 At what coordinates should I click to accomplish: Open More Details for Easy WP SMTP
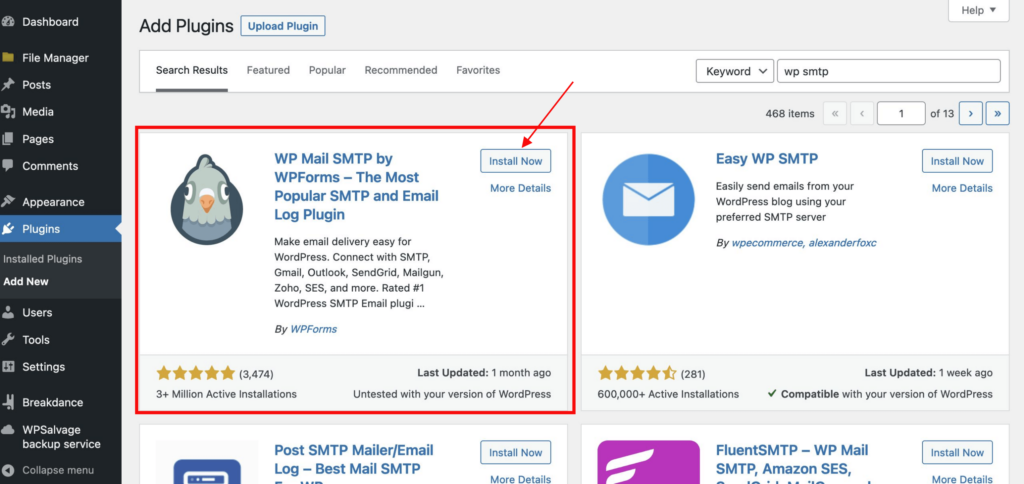click(962, 188)
